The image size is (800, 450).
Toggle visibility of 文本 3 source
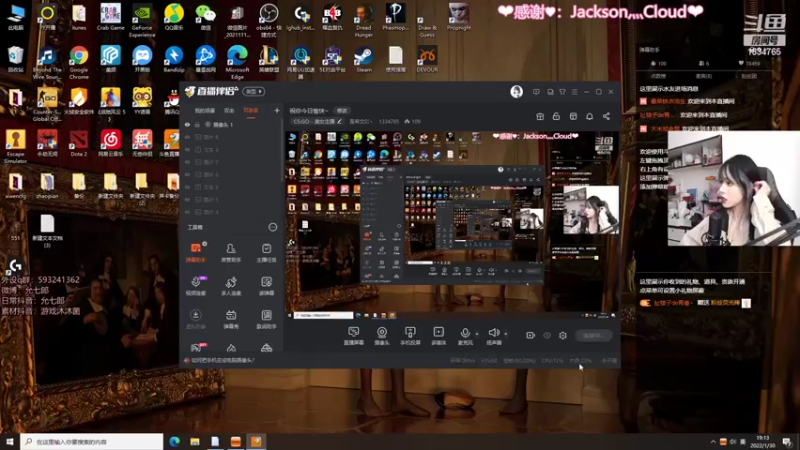(x=187, y=187)
